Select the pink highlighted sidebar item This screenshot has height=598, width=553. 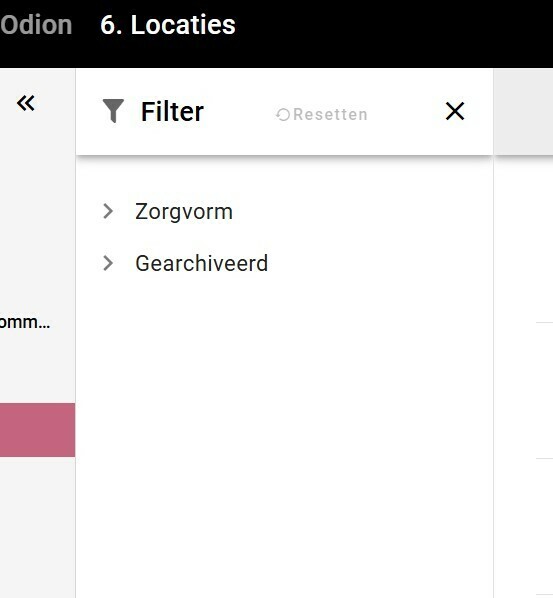tap(37, 430)
